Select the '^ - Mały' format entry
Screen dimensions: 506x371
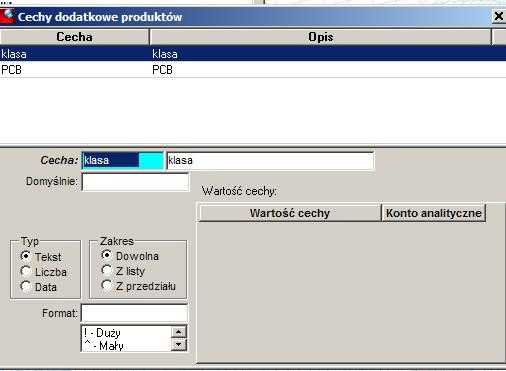coord(127,345)
